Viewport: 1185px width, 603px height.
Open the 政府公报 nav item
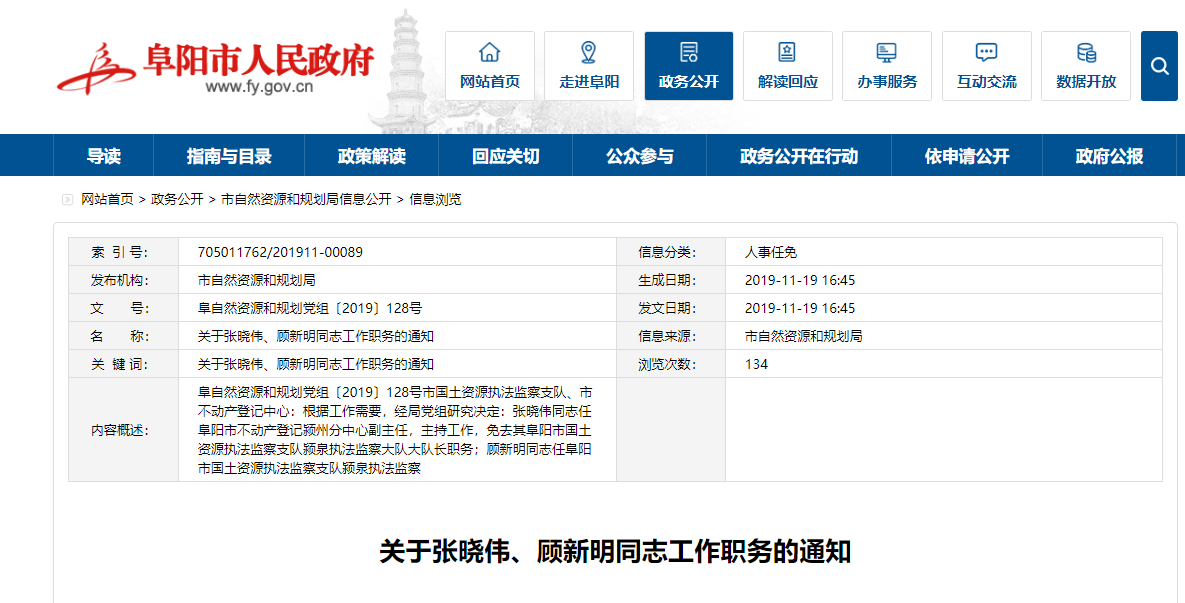pos(1109,156)
